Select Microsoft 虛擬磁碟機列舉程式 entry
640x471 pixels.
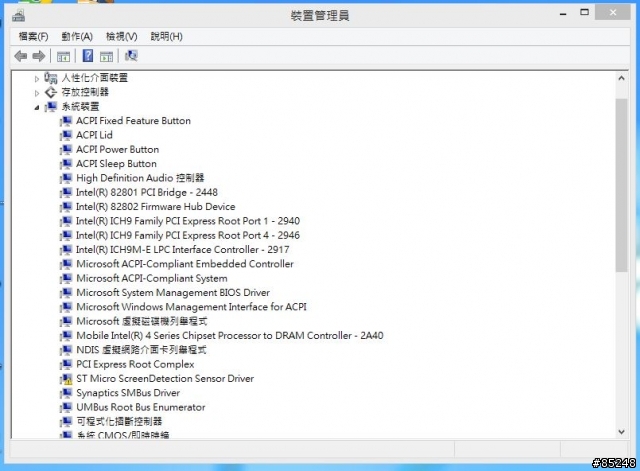coord(142,321)
